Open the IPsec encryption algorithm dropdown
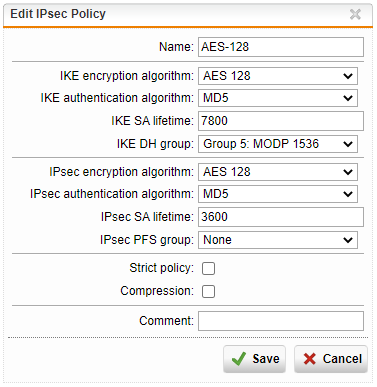Viewport: 377px width, 387px height. [278, 172]
